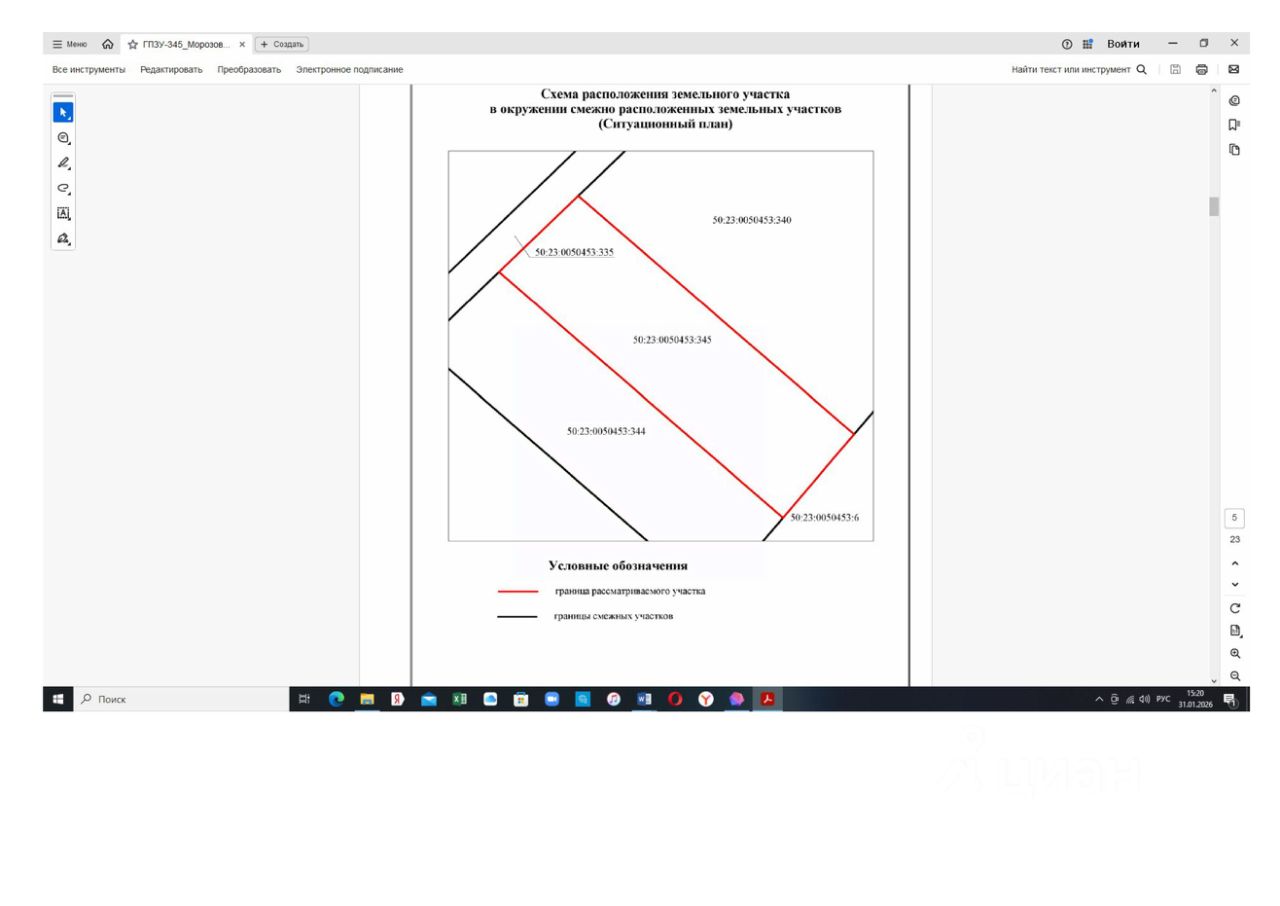Close the ГПЗУ-345 document tab
The image size is (1280, 906).
click(242, 44)
